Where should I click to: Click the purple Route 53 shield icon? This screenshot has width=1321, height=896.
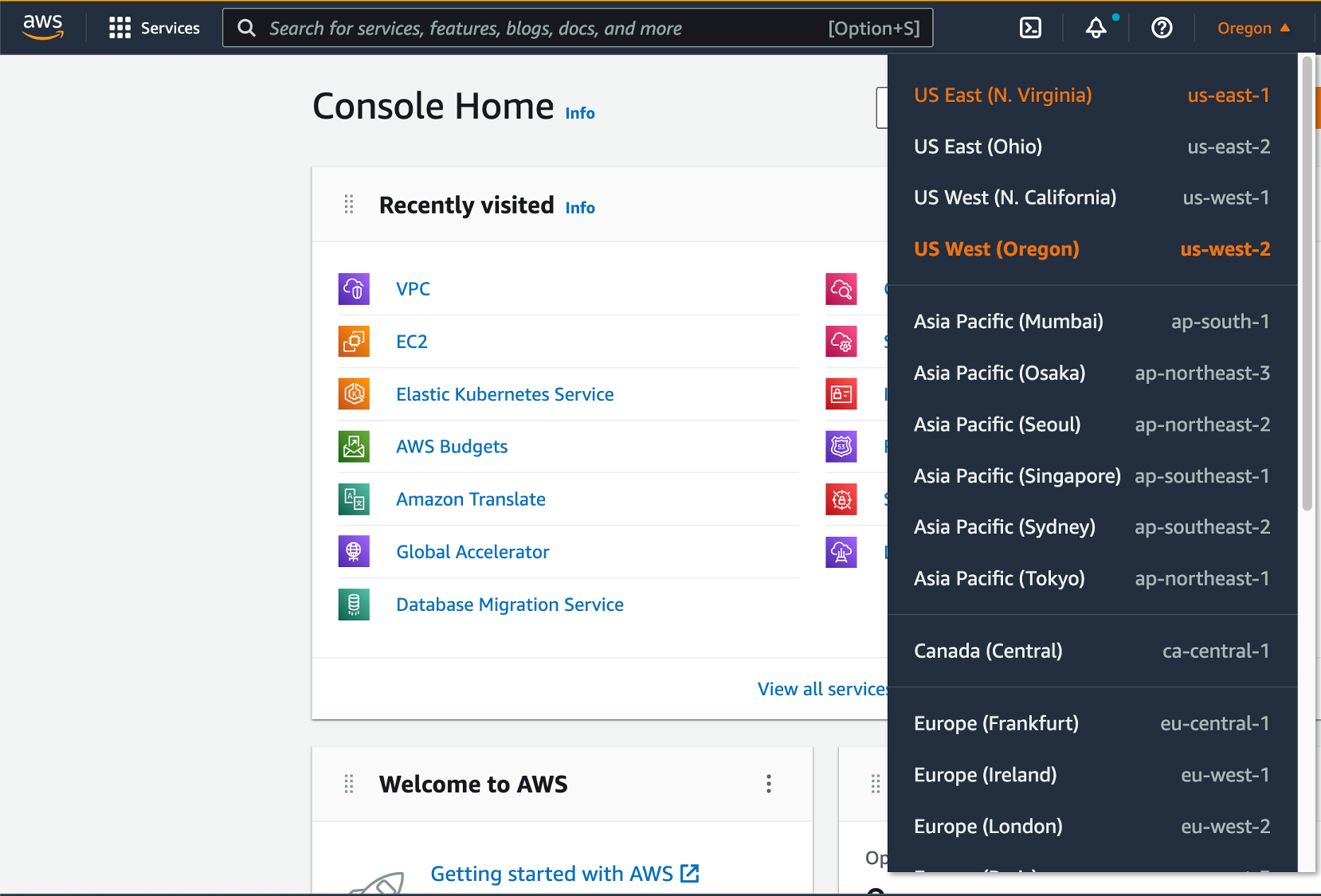click(841, 447)
